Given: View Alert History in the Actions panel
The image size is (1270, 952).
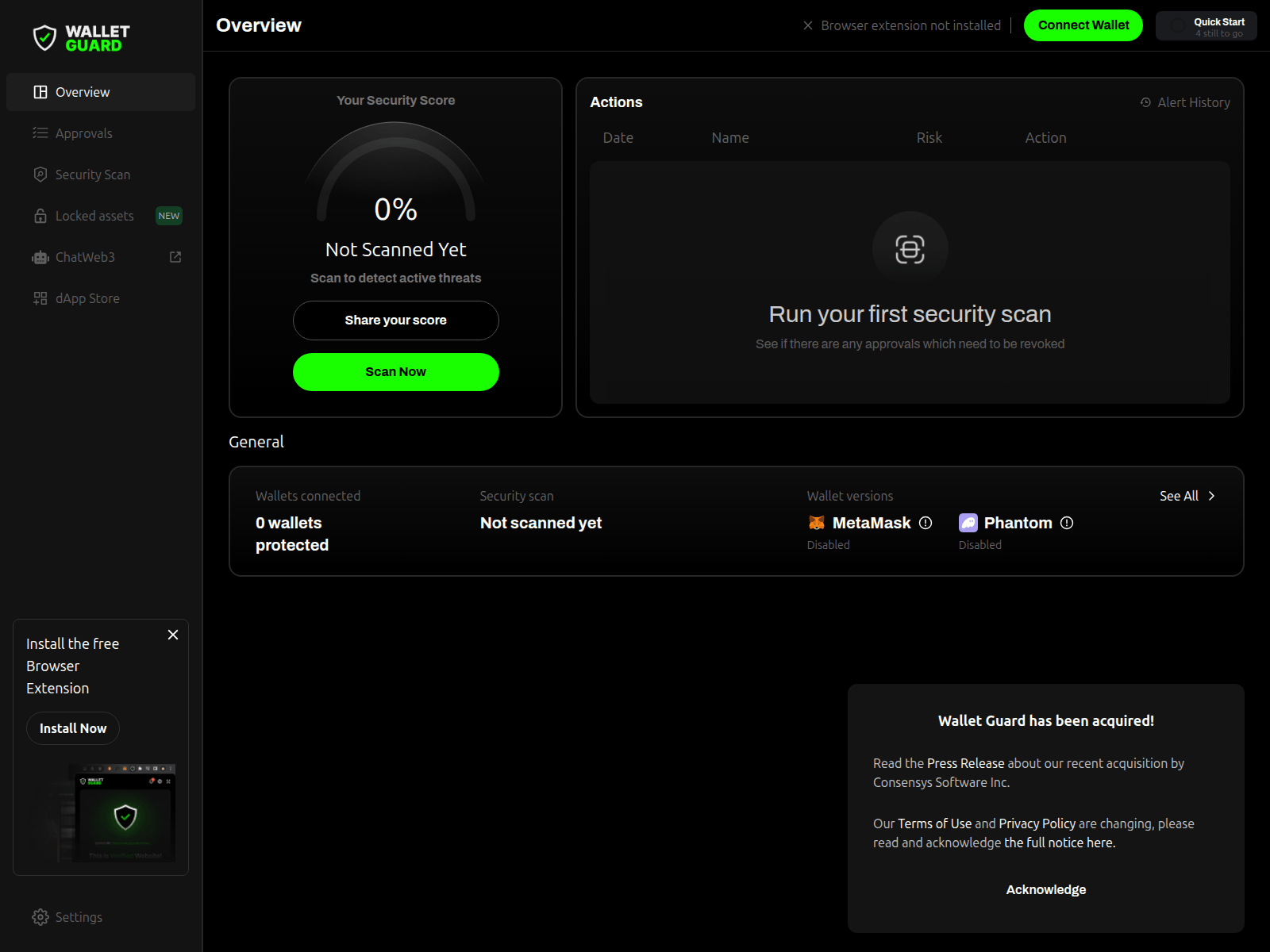Looking at the screenshot, I should (1184, 102).
